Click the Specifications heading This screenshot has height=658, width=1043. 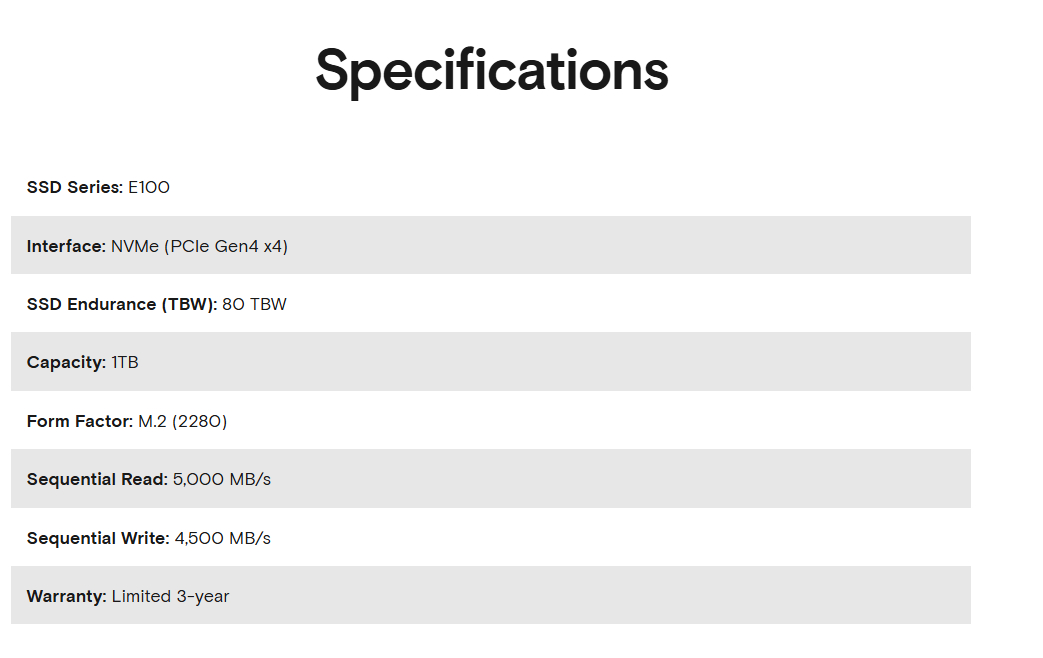491,70
